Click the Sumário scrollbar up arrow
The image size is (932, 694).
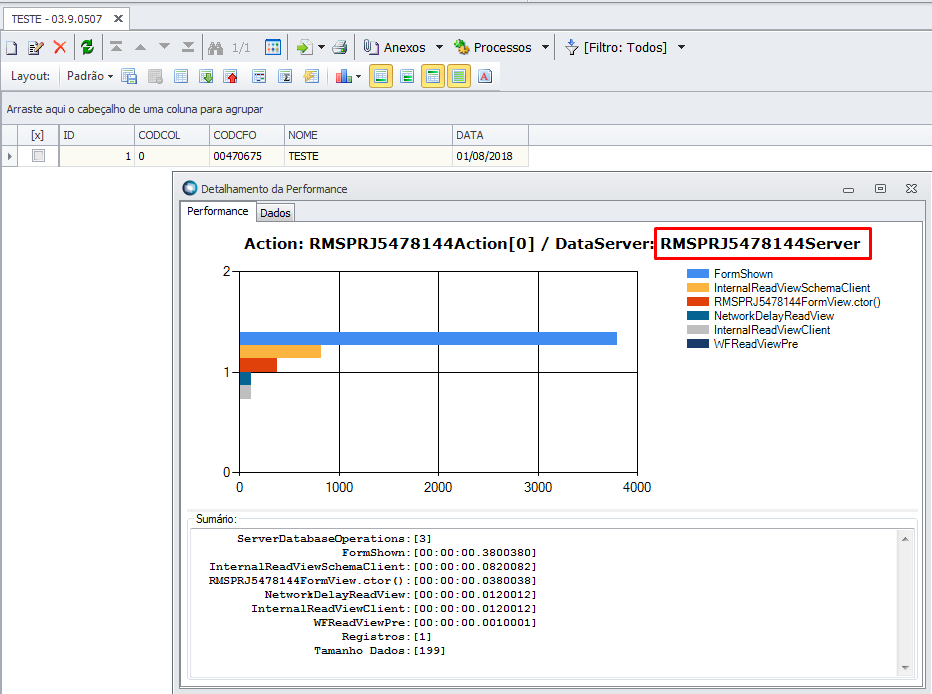coord(905,539)
